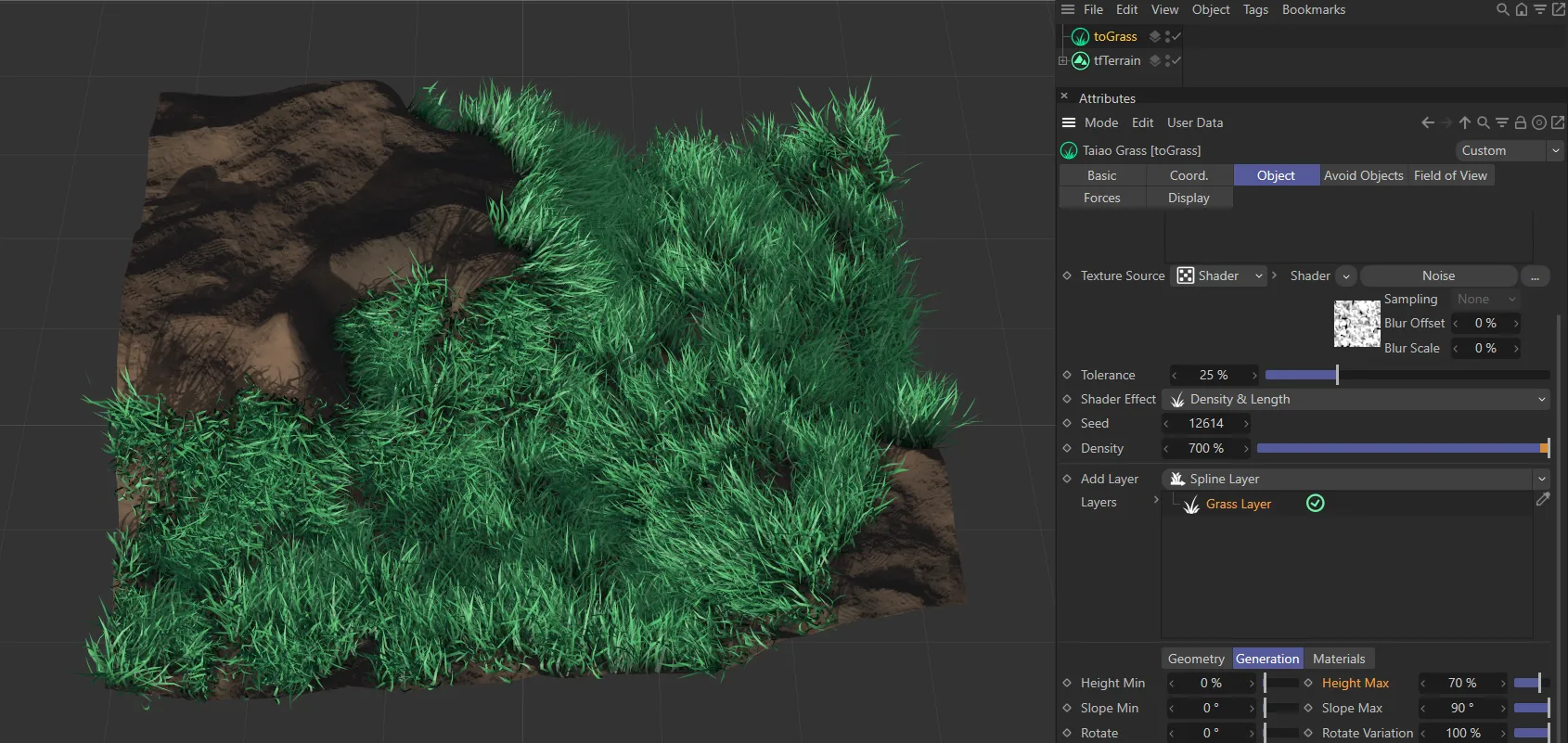Click the search icon in Attributes toolbar

pyautogui.click(x=1483, y=122)
